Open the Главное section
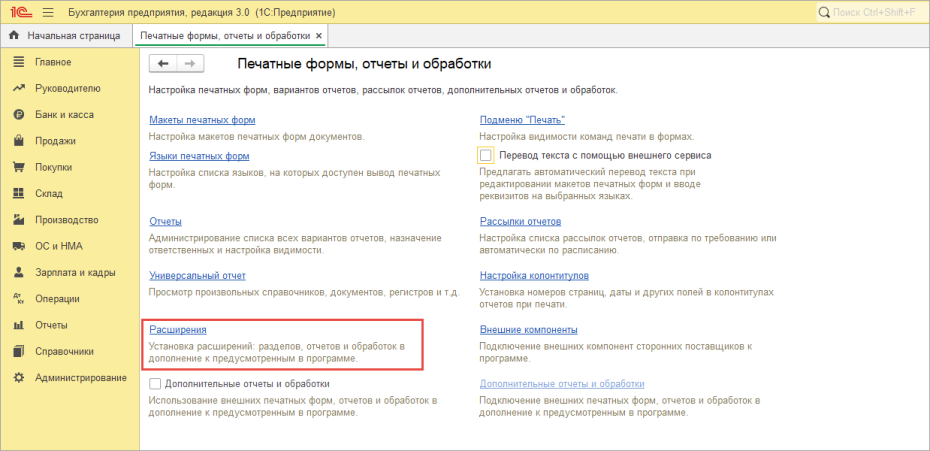The width and height of the screenshot is (930, 451). click(70, 62)
